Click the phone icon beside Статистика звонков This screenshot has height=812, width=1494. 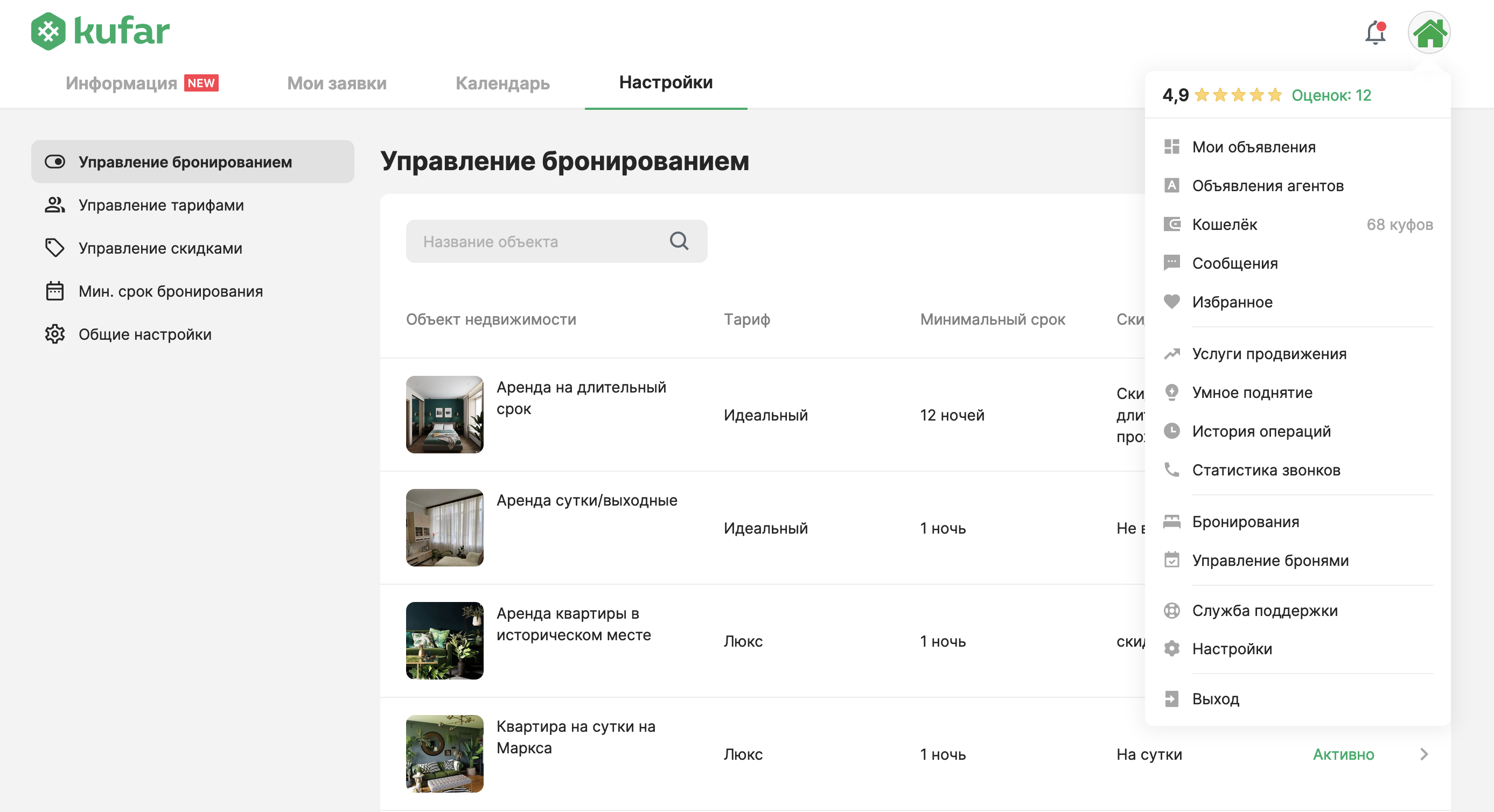coord(1171,470)
